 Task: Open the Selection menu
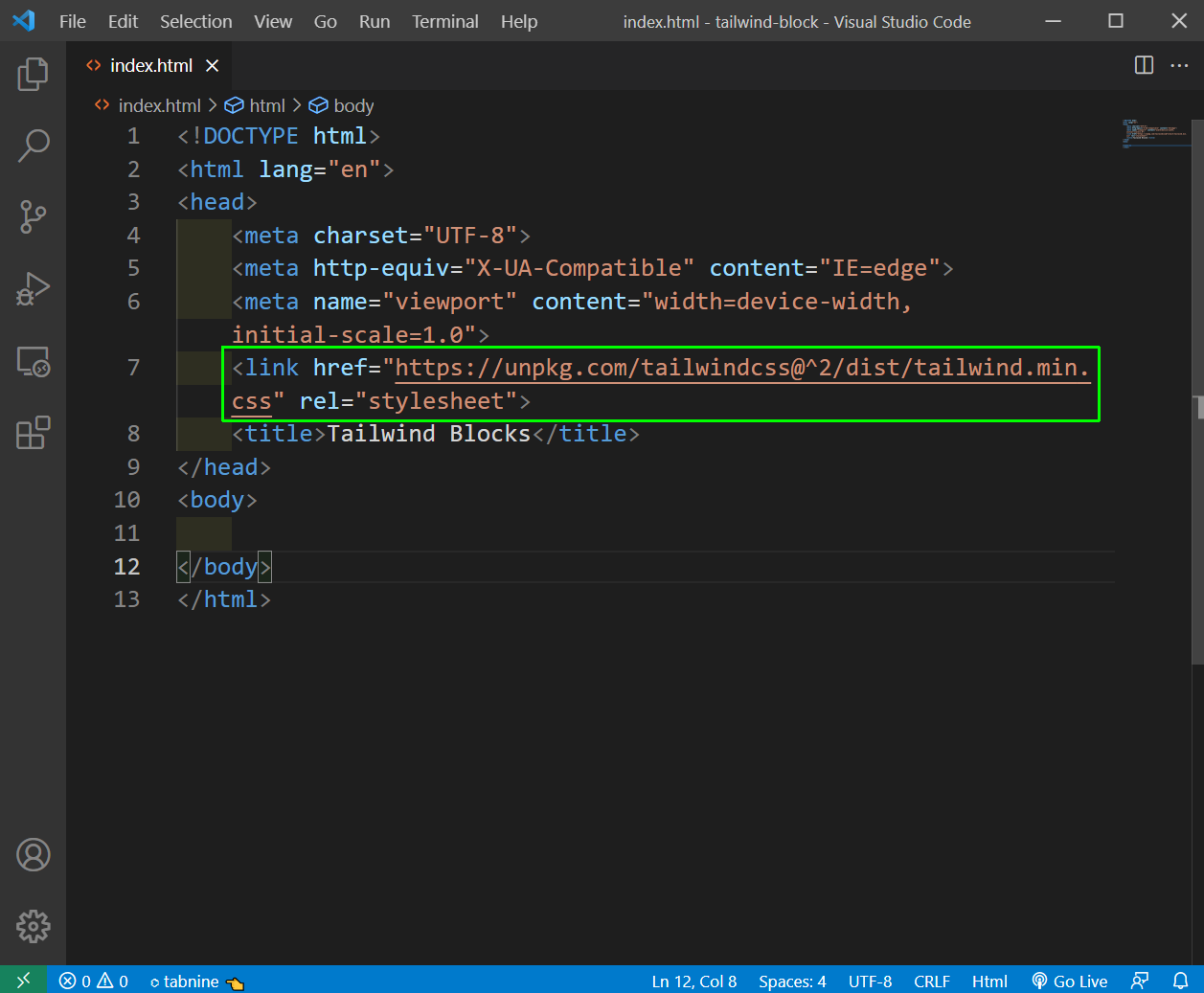pos(195,21)
